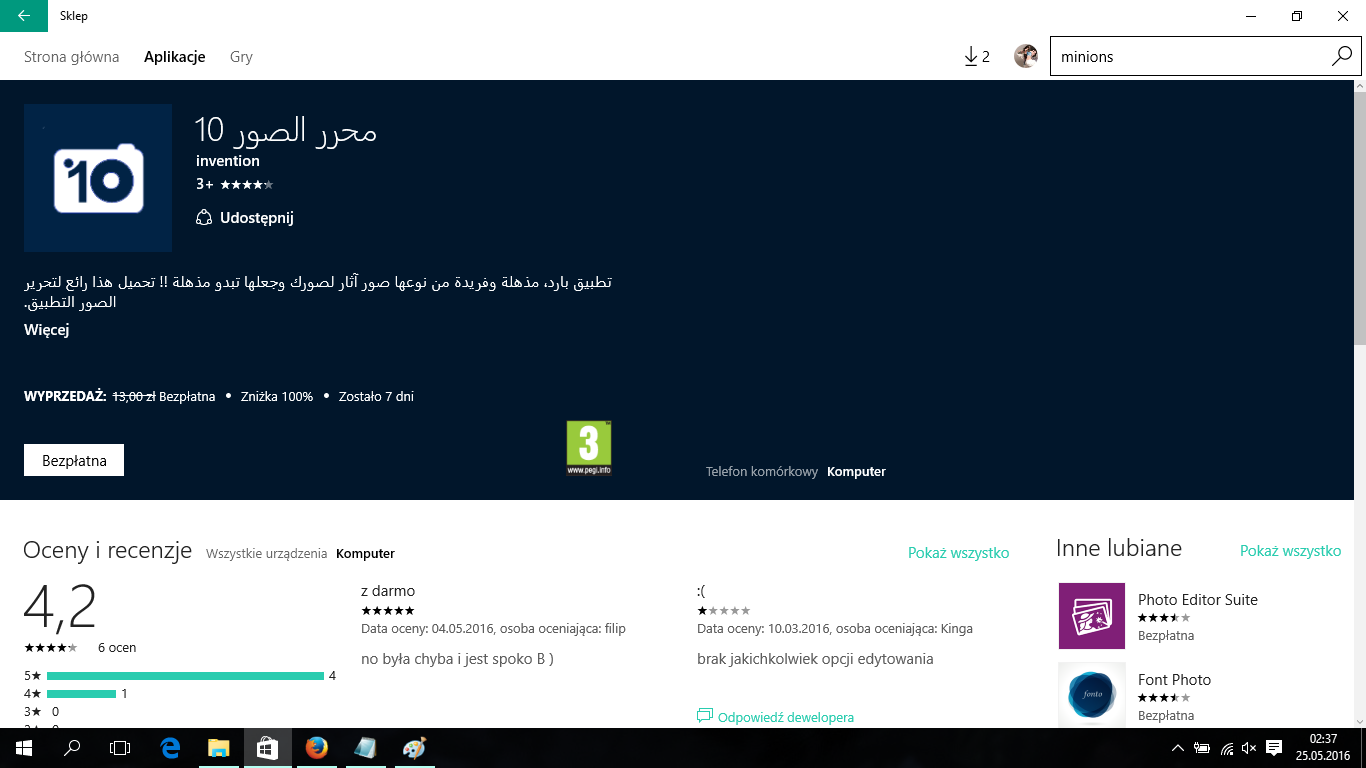
Task: Launch Firefox from the taskbar
Action: coord(316,748)
